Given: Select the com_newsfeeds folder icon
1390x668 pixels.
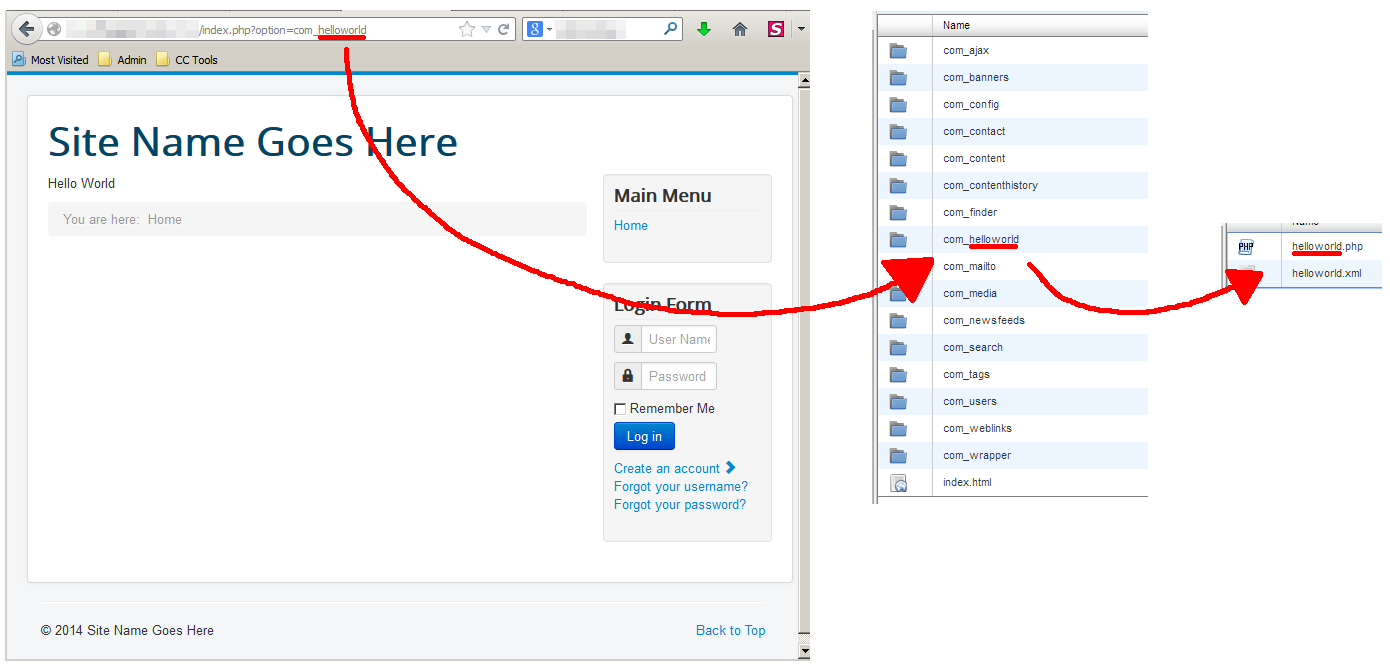Looking at the screenshot, I should [x=898, y=320].
